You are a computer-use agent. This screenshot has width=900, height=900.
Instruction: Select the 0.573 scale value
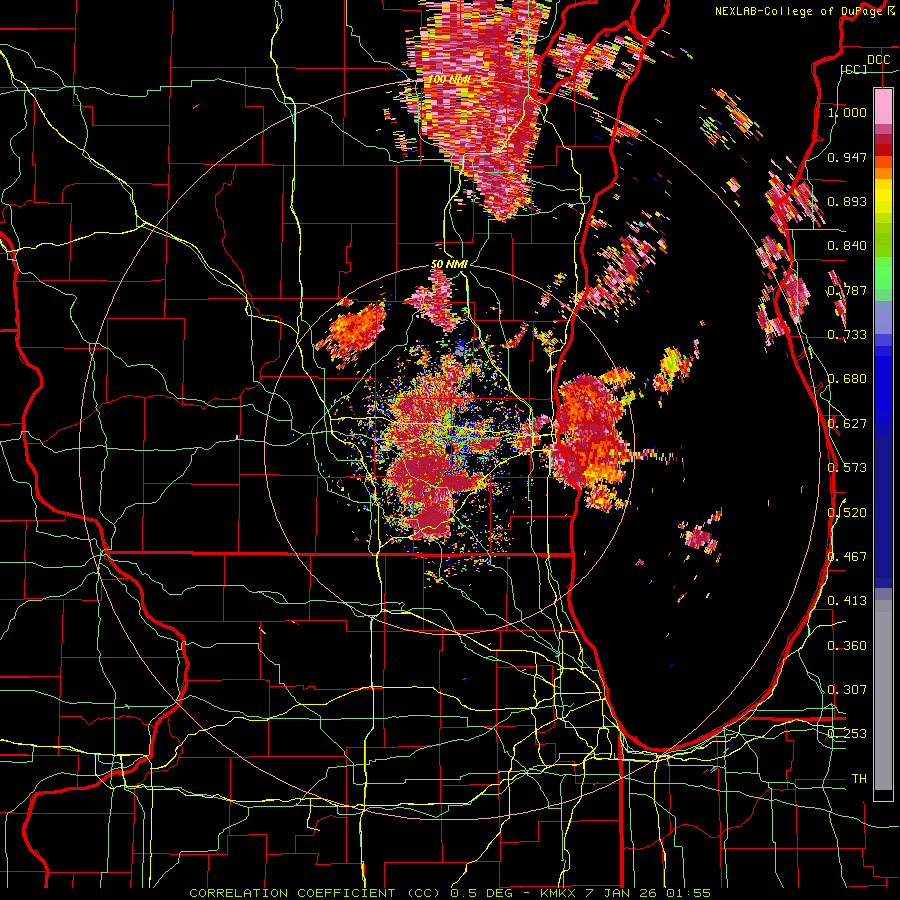tap(847, 468)
